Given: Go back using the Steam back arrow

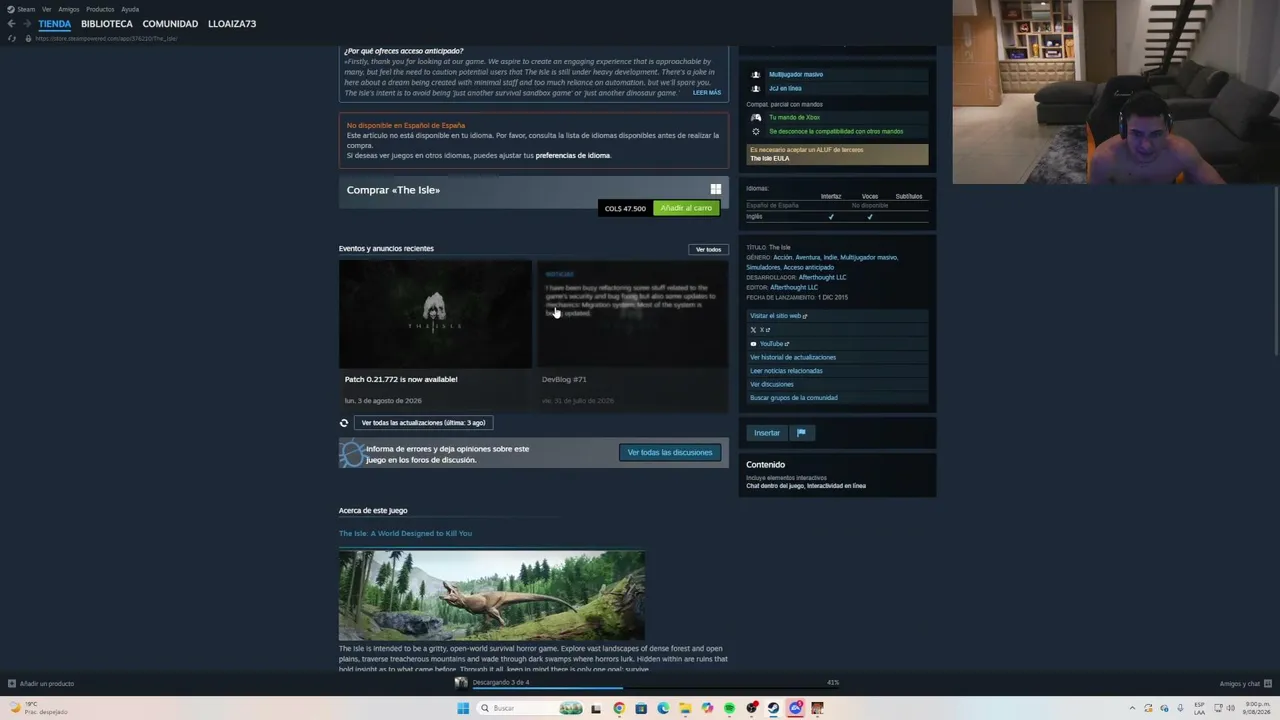Looking at the screenshot, I should click(11, 24).
